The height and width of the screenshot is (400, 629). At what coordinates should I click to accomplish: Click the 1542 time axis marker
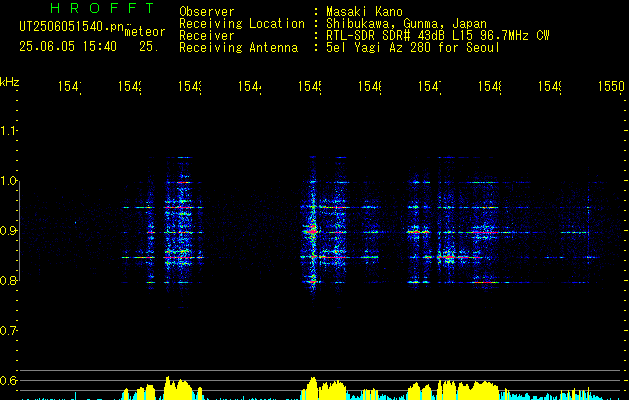point(130,87)
